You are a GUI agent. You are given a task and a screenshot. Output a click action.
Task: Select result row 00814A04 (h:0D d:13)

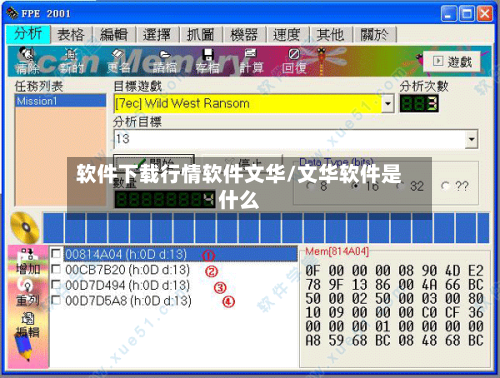coord(180,254)
